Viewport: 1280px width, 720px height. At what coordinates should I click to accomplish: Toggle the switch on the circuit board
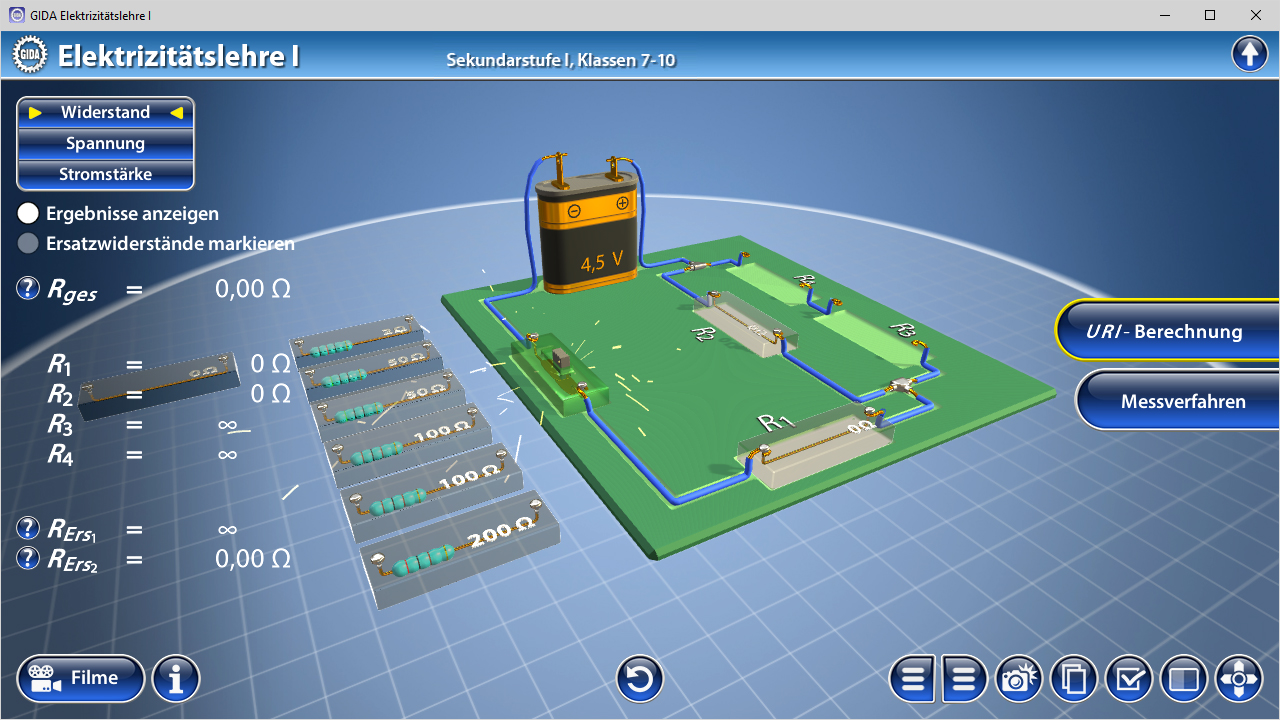tap(558, 358)
